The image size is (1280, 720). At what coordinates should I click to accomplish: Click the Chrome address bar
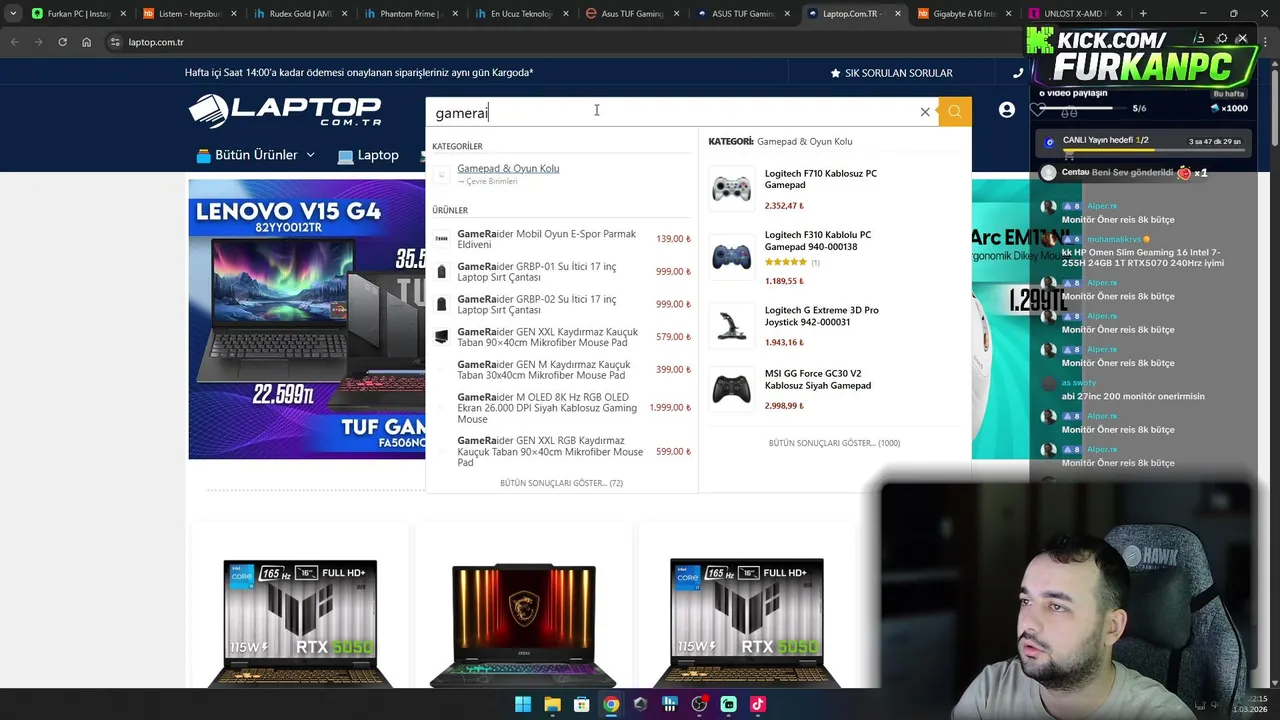pyautogui.click(x=560, y=42)
